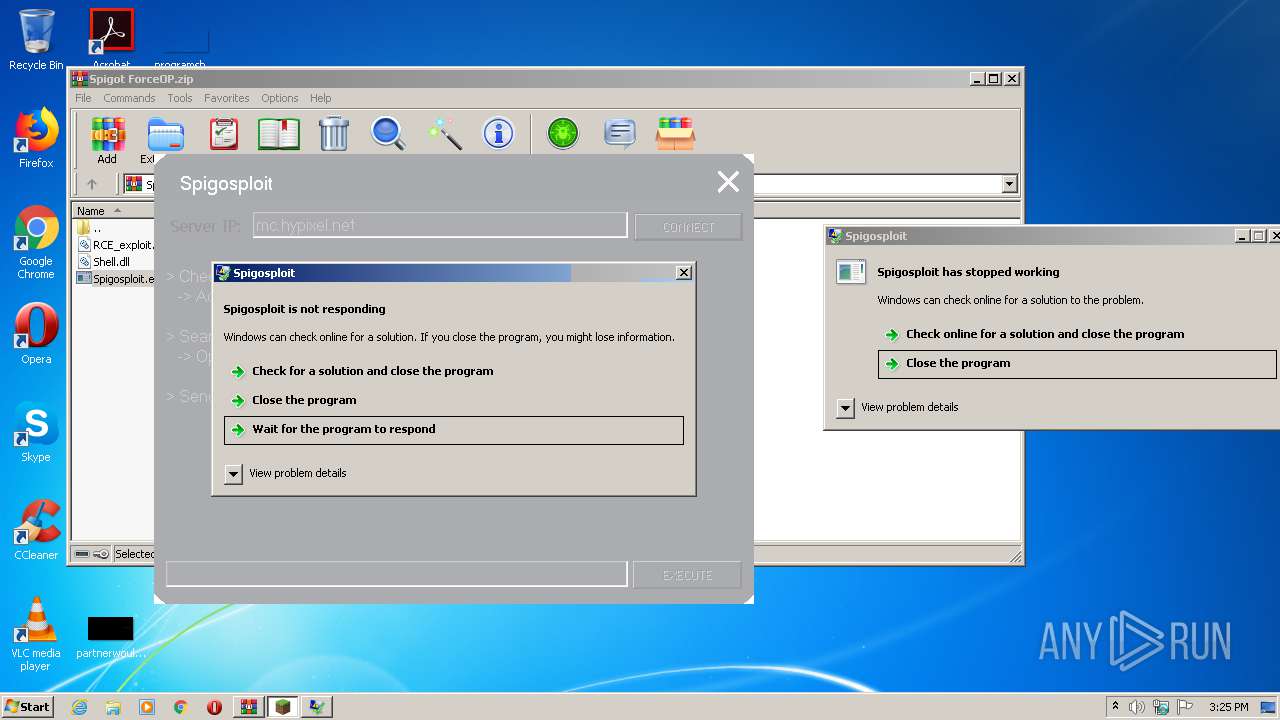Screen dimensions: 1280x720
Task: Open the CCleaner desktop shortcut
Action: pyautogui.click(x=36, y=530)
